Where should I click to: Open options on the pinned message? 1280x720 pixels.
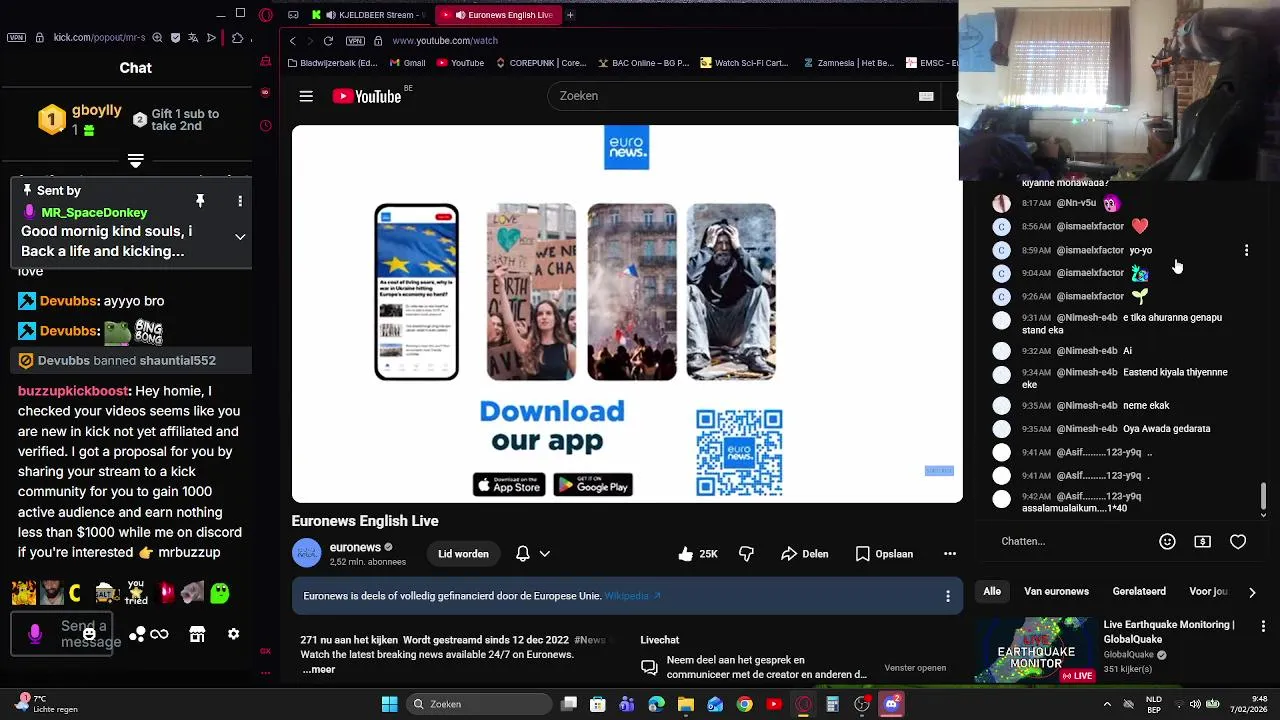pyautogui.click(x=240, y=201)
